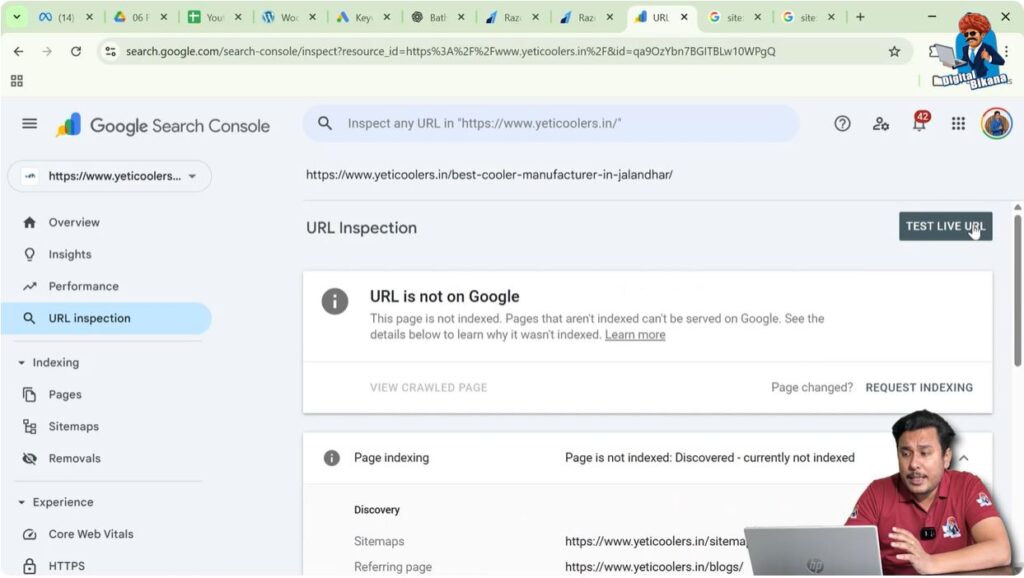
Task: Switch to the Google Drive 06 tab
Action: click(133, 18)
